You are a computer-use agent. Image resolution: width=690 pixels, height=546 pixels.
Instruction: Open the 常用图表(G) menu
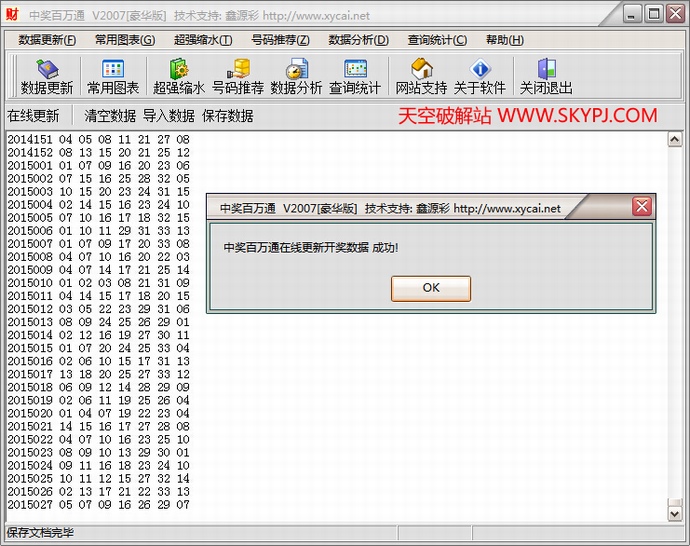[x=125, y=40]
